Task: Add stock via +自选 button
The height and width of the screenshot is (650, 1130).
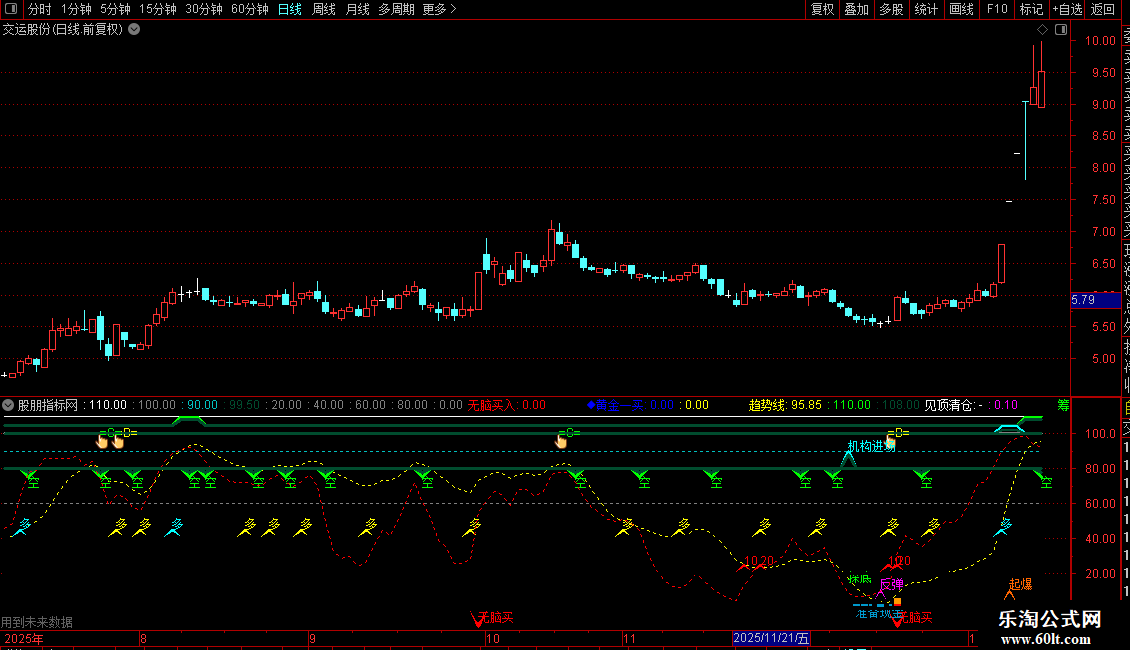Action: pos(1067,9)
